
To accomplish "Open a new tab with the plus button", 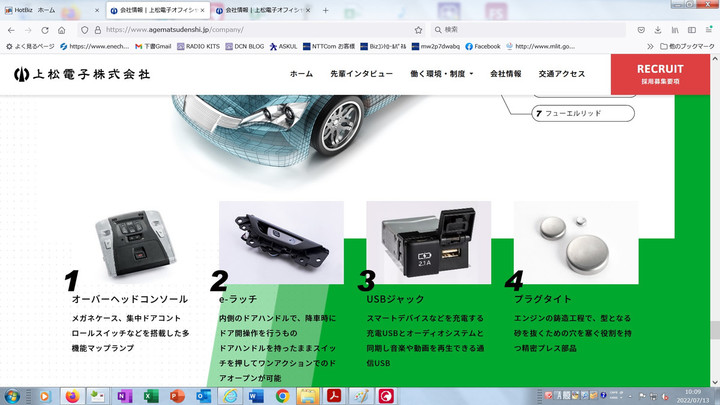I will (x=325, y=10).
